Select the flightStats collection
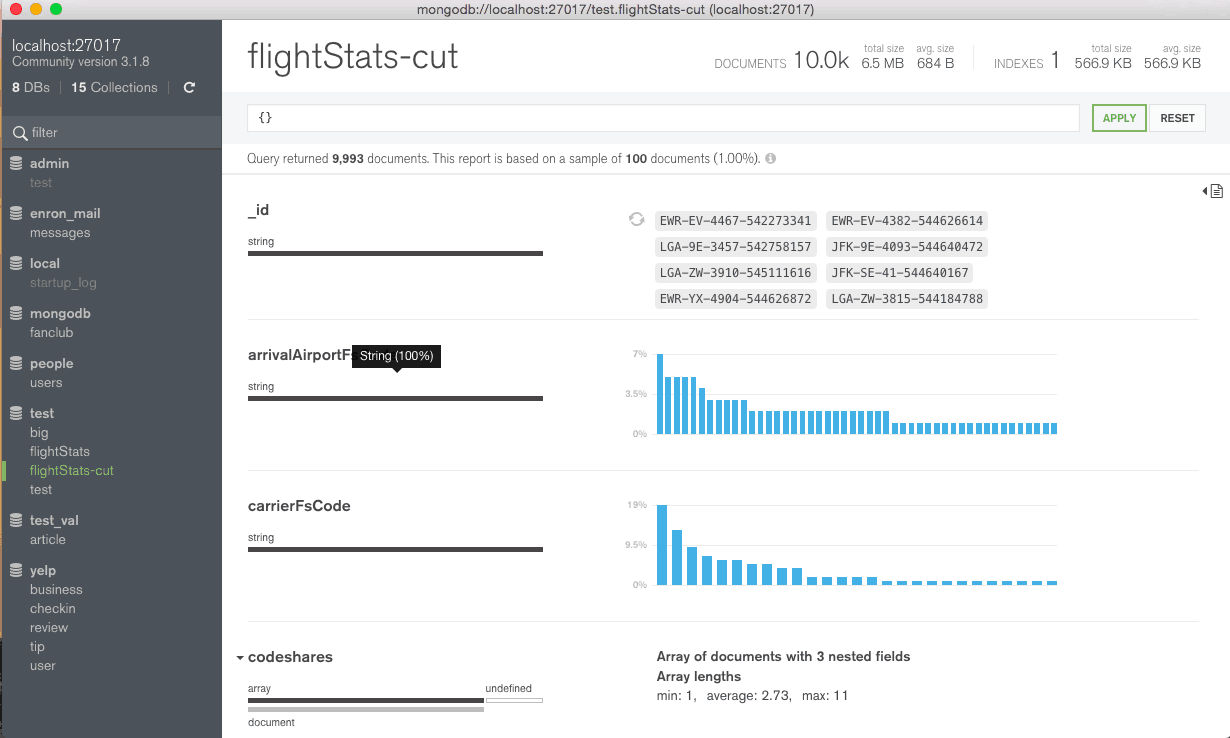 point(58,451)
